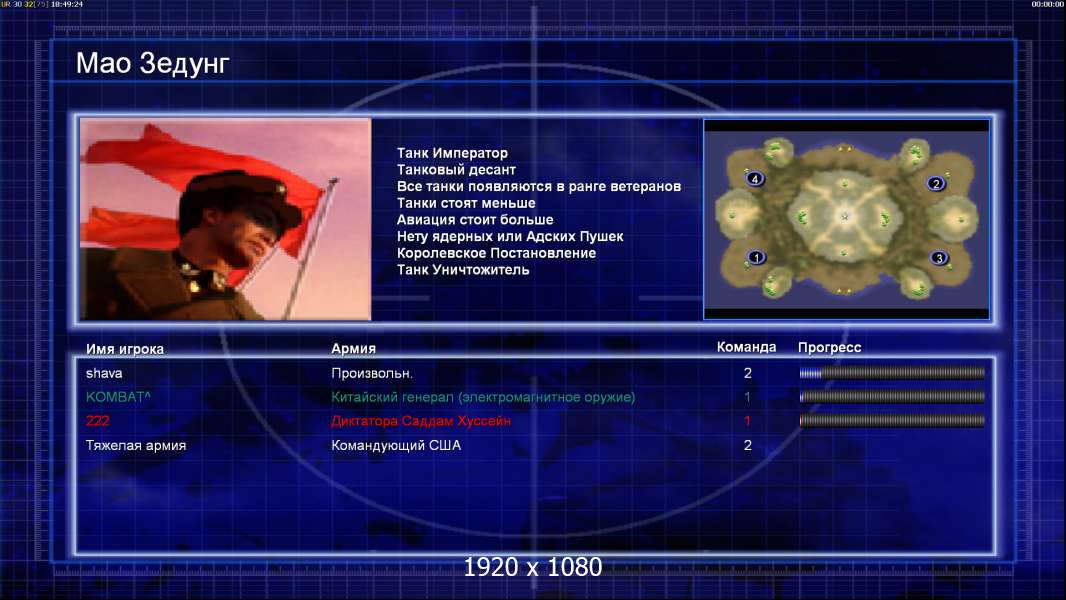Click team number in shava row
This screenshot has height=600, width=1066.
pos(748,373)
